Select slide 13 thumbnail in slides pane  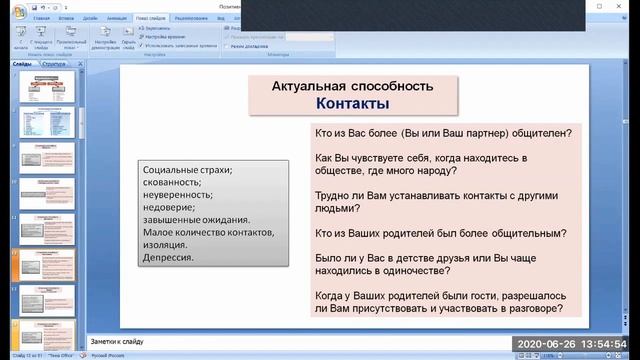(47, 301)
